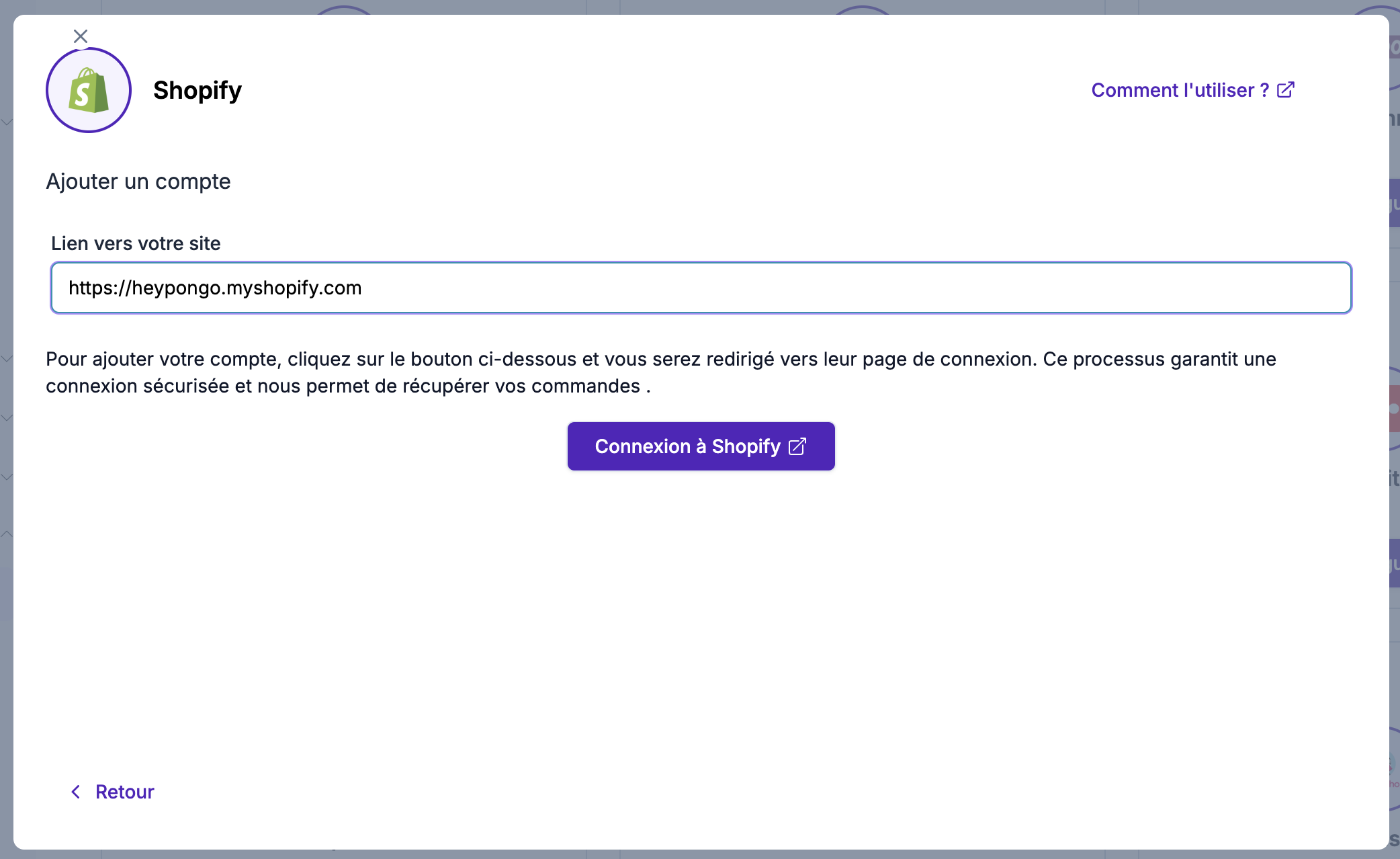Click the Shopify title heading
1400x859 pixels.
click(197, 90)
